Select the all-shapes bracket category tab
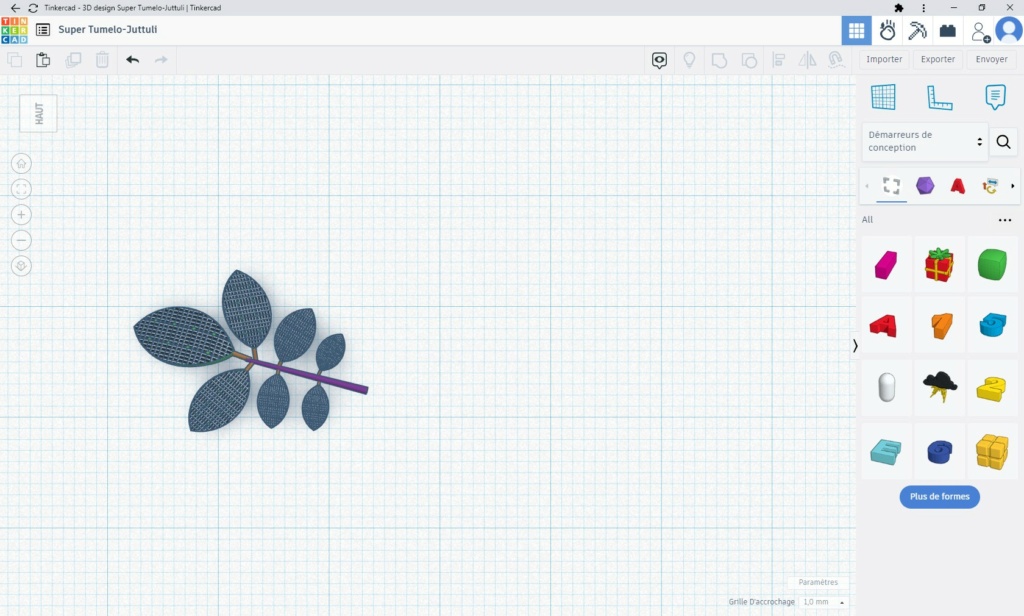Image resolution: width=1024 pixels, height=616 pixels. [891, 186]
